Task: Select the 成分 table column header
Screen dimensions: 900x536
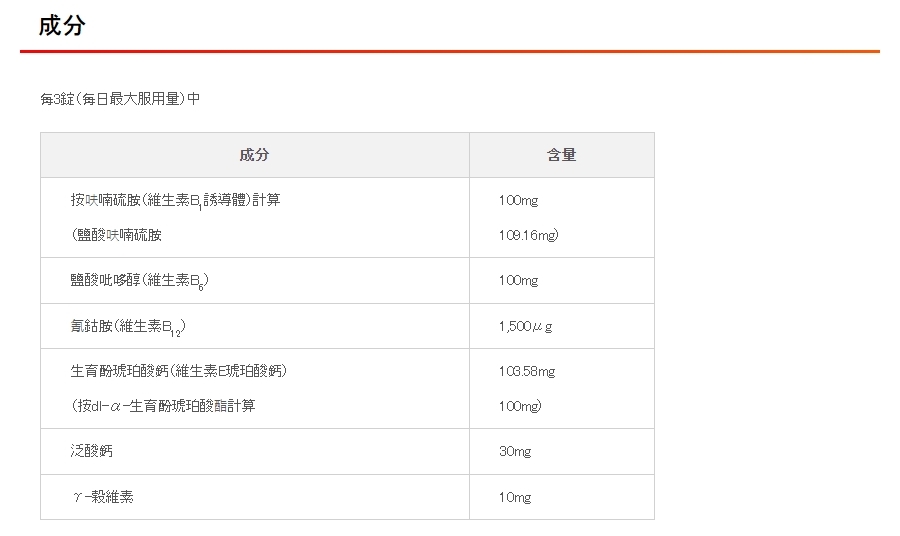Action: point(255,155)
